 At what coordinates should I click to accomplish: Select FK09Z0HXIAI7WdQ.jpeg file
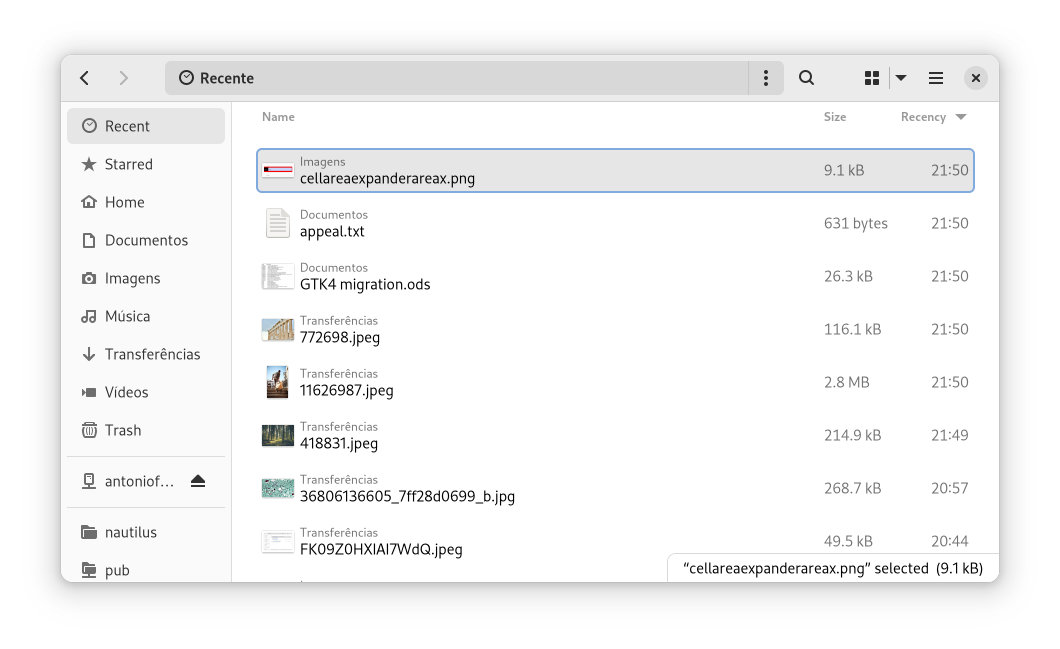[x=615, y=541]
